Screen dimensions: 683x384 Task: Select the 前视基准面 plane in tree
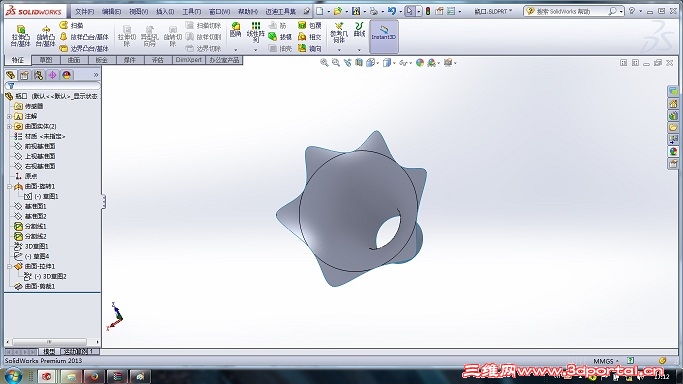(x=35, y=146)
